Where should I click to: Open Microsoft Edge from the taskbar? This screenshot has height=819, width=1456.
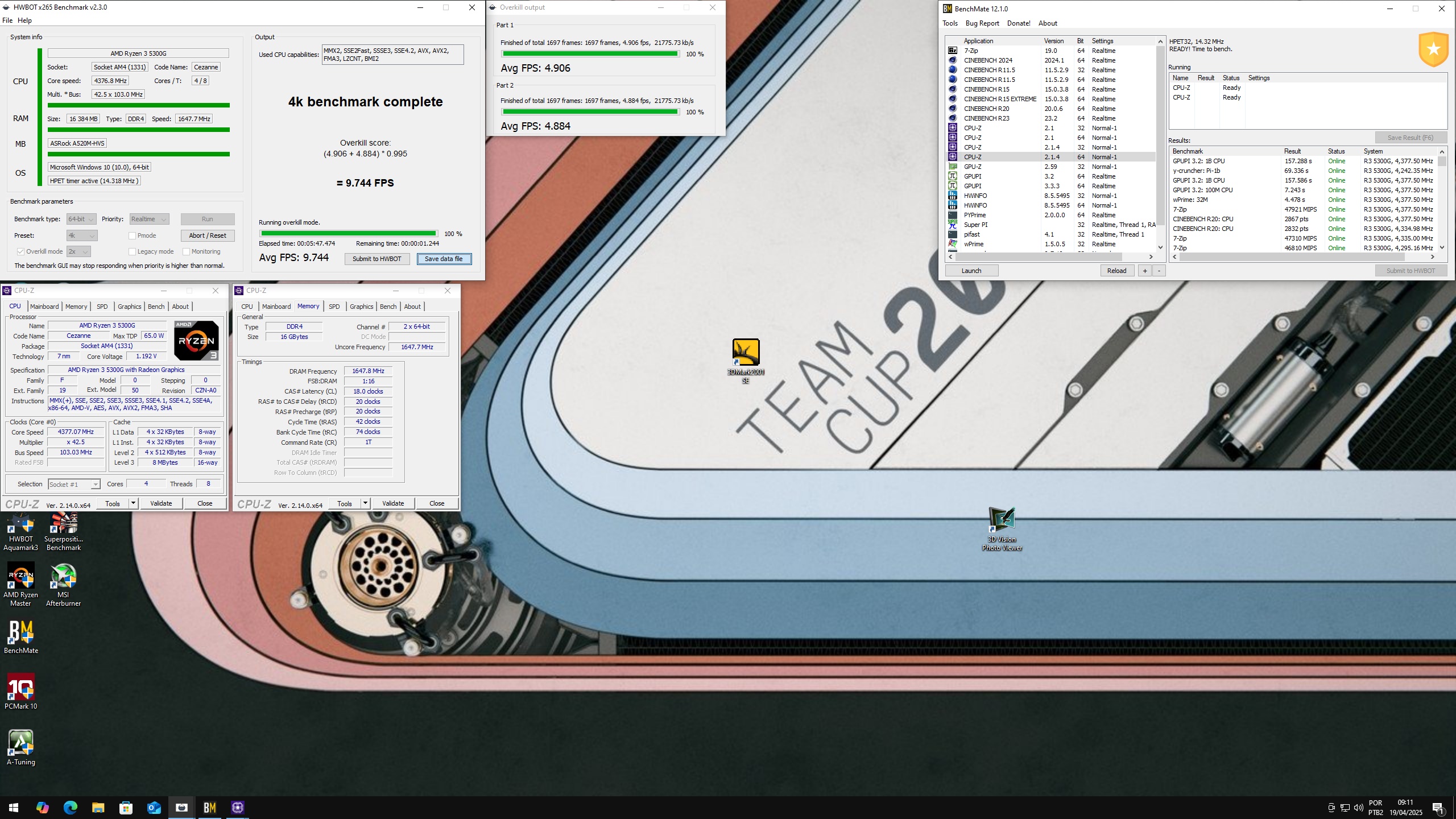[70, 808]
